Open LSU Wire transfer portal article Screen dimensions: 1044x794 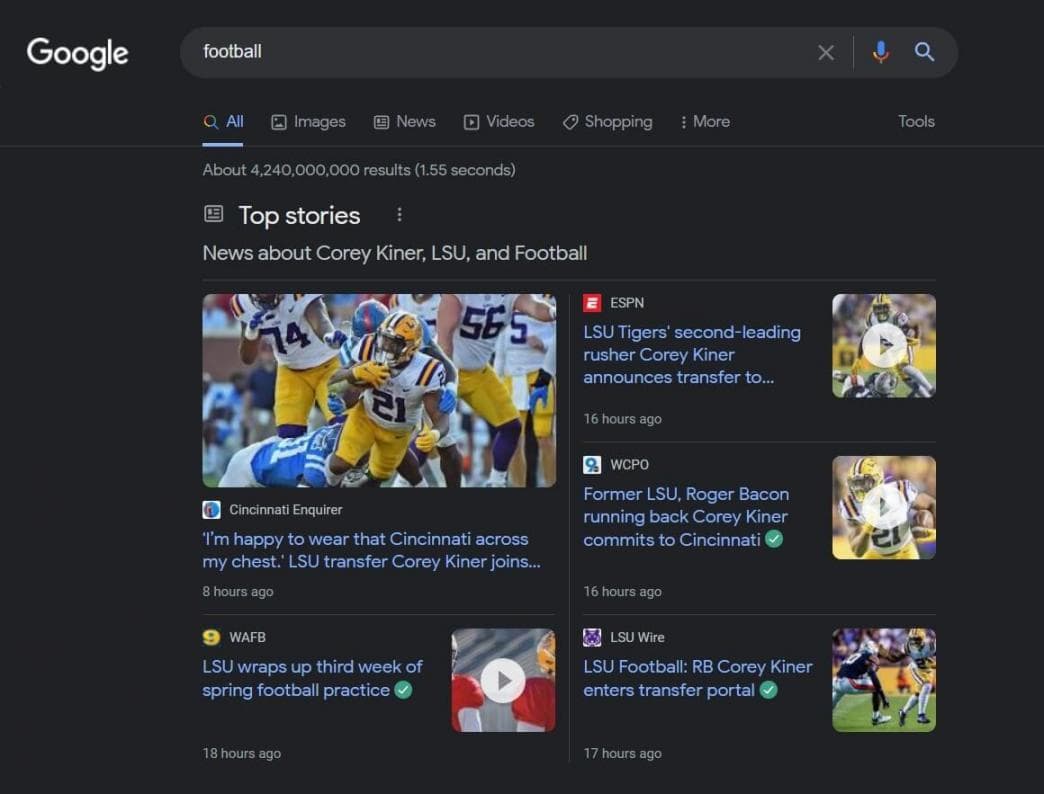pos(697,678)
